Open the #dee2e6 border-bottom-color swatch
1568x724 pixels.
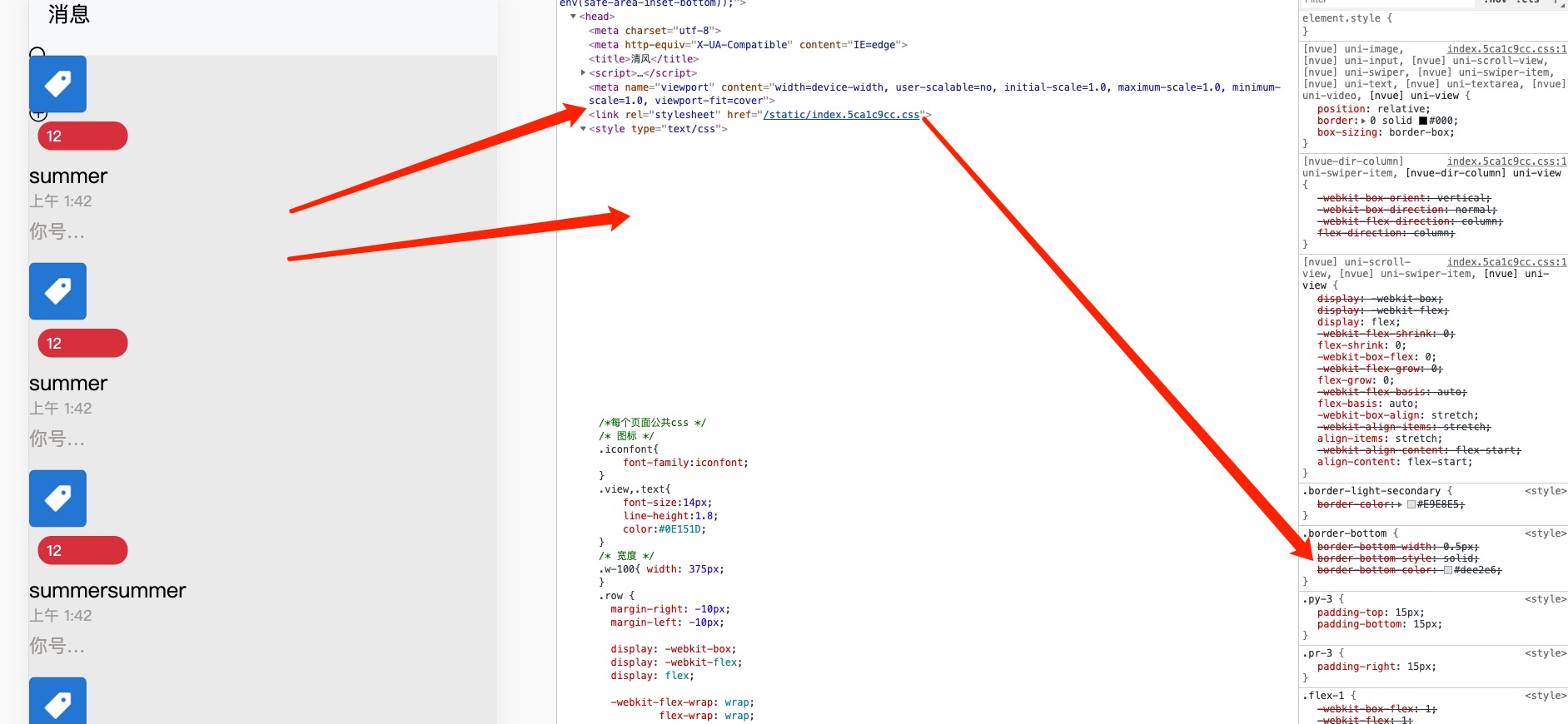pos(1448,570)
